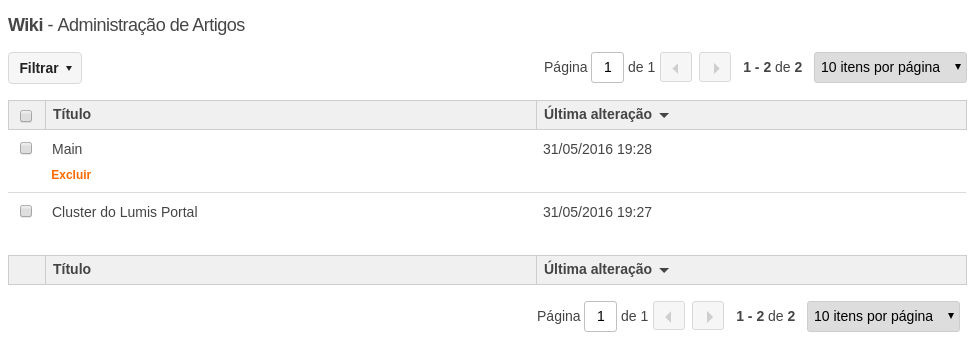Open top 10 itens por página selector
This screenshot has height=361, width=975.
pos(890,67)
